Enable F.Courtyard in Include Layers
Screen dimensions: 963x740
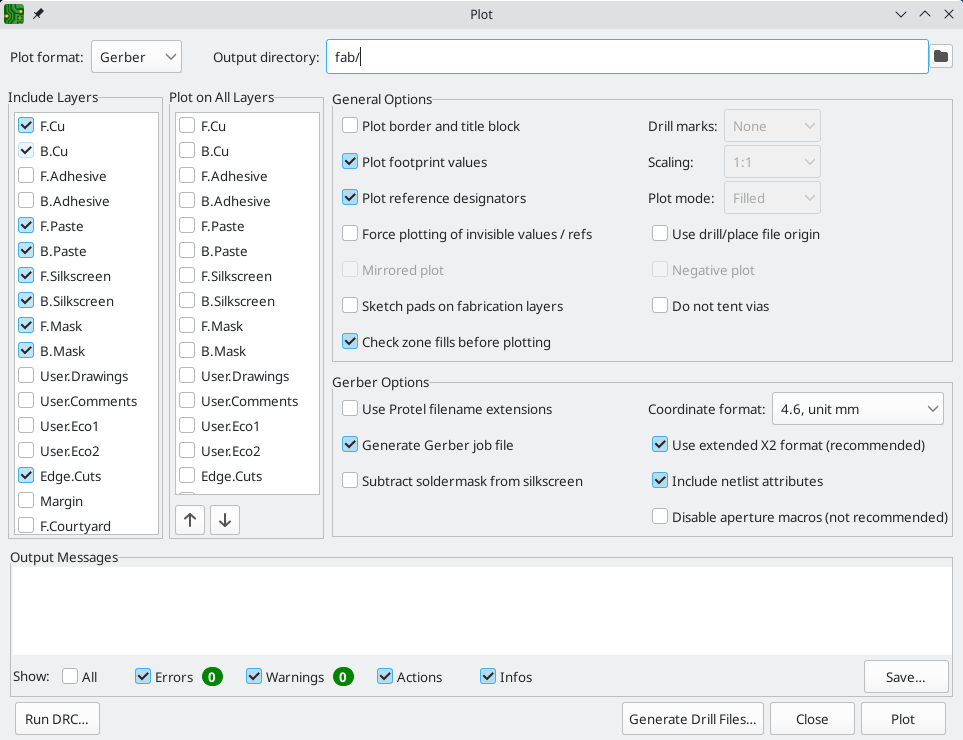click(x=26, y=526)
